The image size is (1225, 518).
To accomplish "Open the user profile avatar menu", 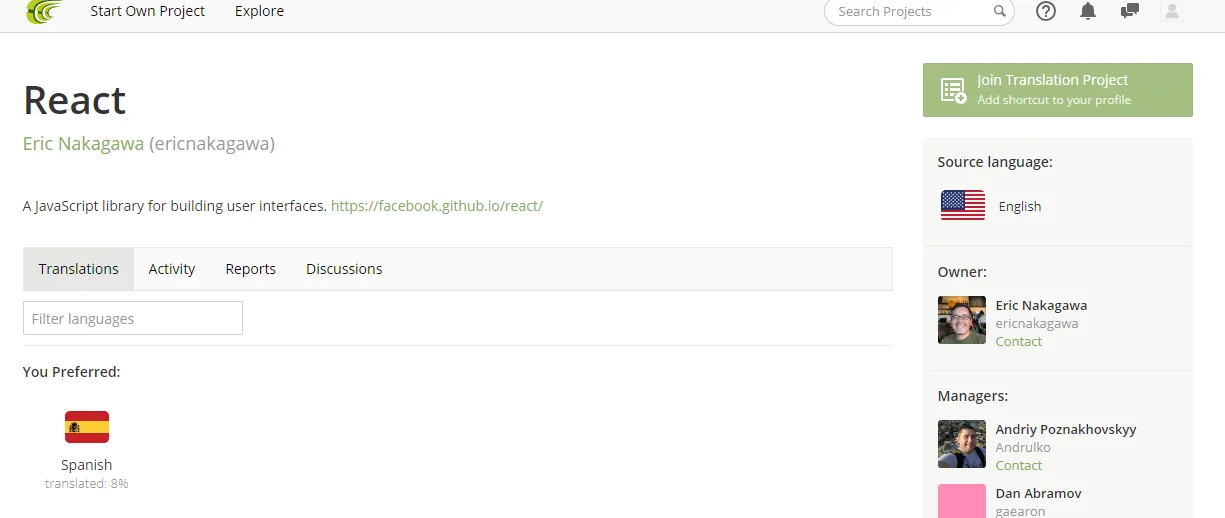I will click(1172, 11).
